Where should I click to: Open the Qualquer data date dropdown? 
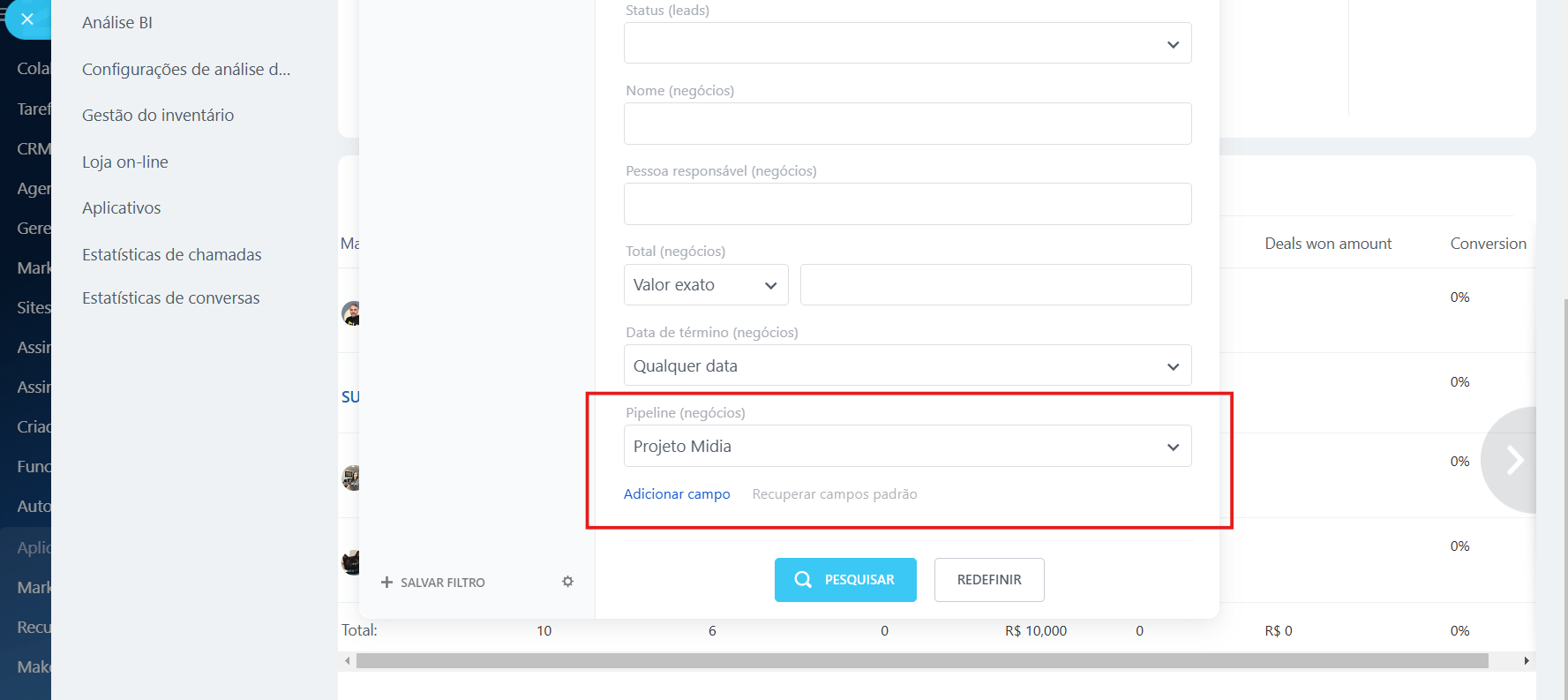907,365
